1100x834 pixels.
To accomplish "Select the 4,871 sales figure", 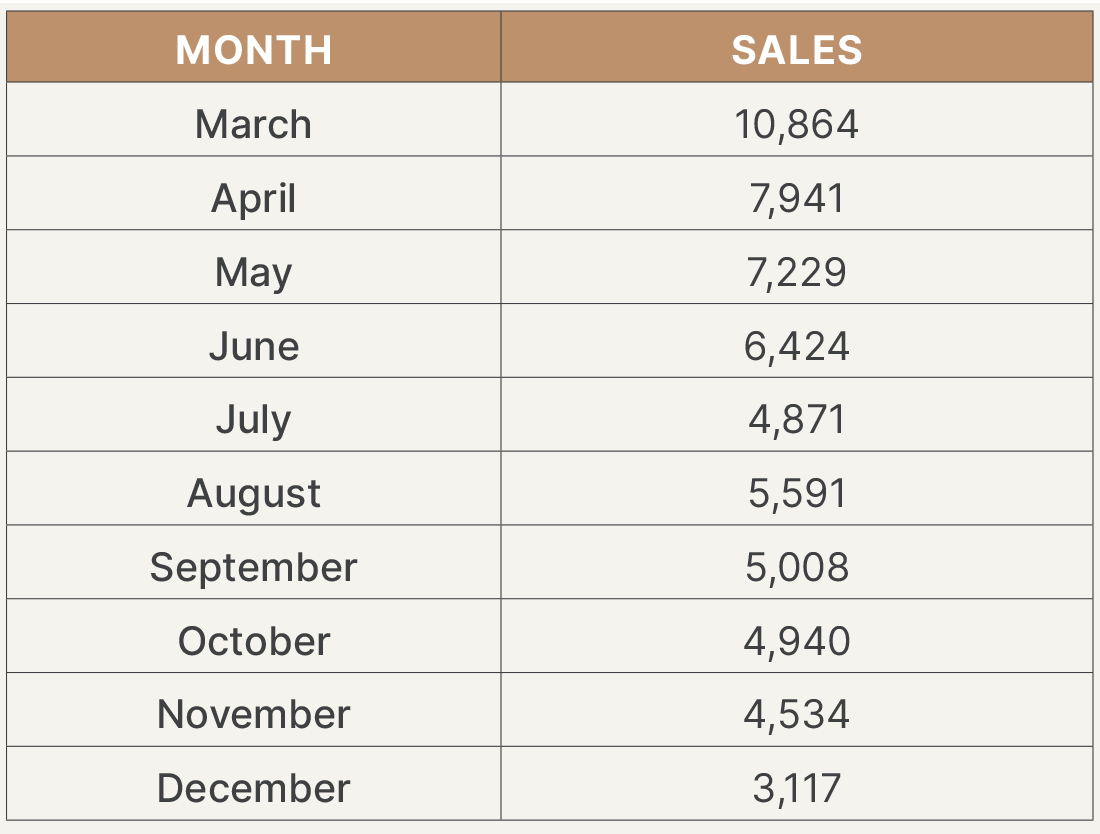I will pyautogui.click(x=796, y=419).
